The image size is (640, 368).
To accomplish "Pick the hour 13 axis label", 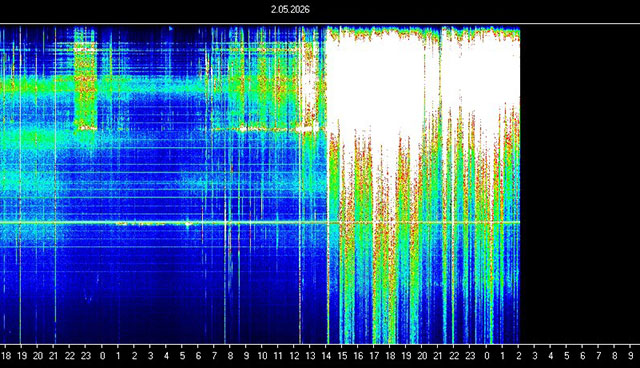I will (x=310, y=356).
